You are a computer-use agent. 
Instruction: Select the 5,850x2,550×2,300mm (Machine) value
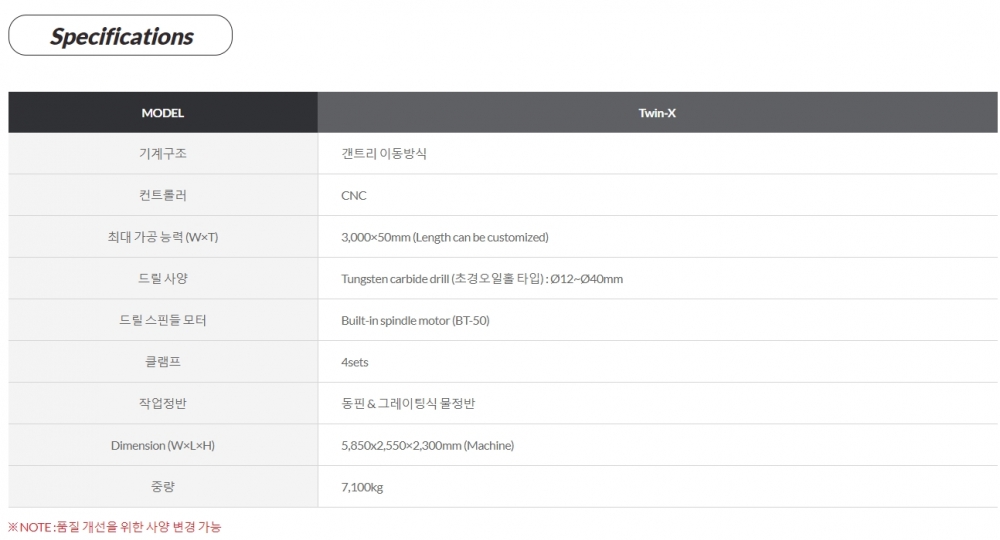[x=428, y=445]
